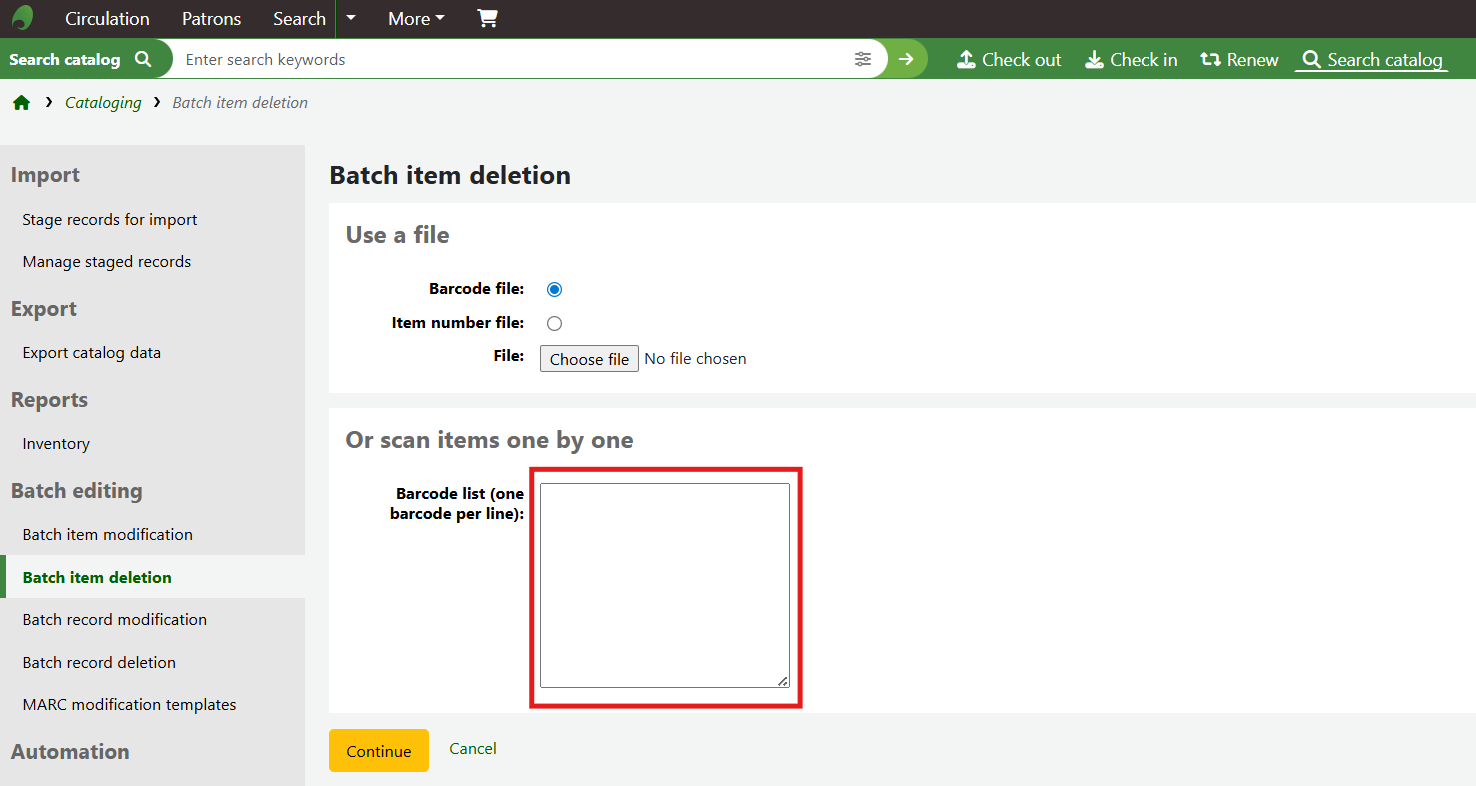Open the More dropdown menu
The width and height of the screenshot is (1476, 786).
416,19
